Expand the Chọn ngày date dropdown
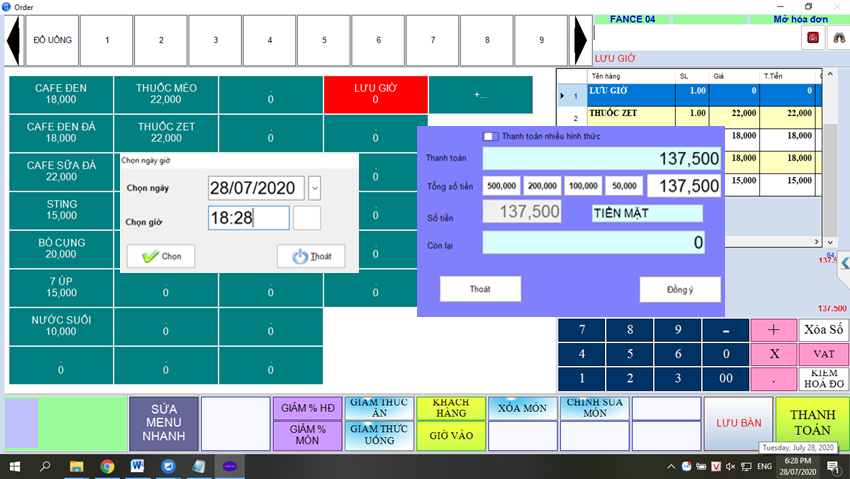 tap(315, 187)
